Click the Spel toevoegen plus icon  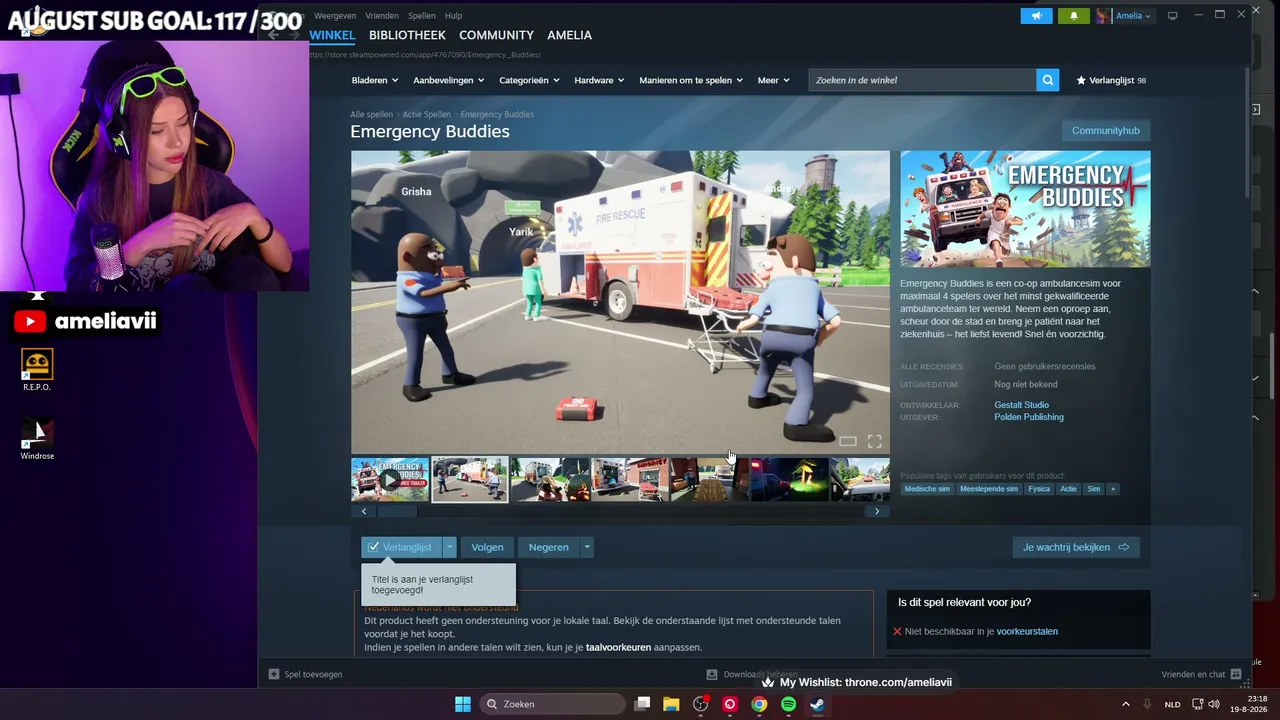point(274,674)
